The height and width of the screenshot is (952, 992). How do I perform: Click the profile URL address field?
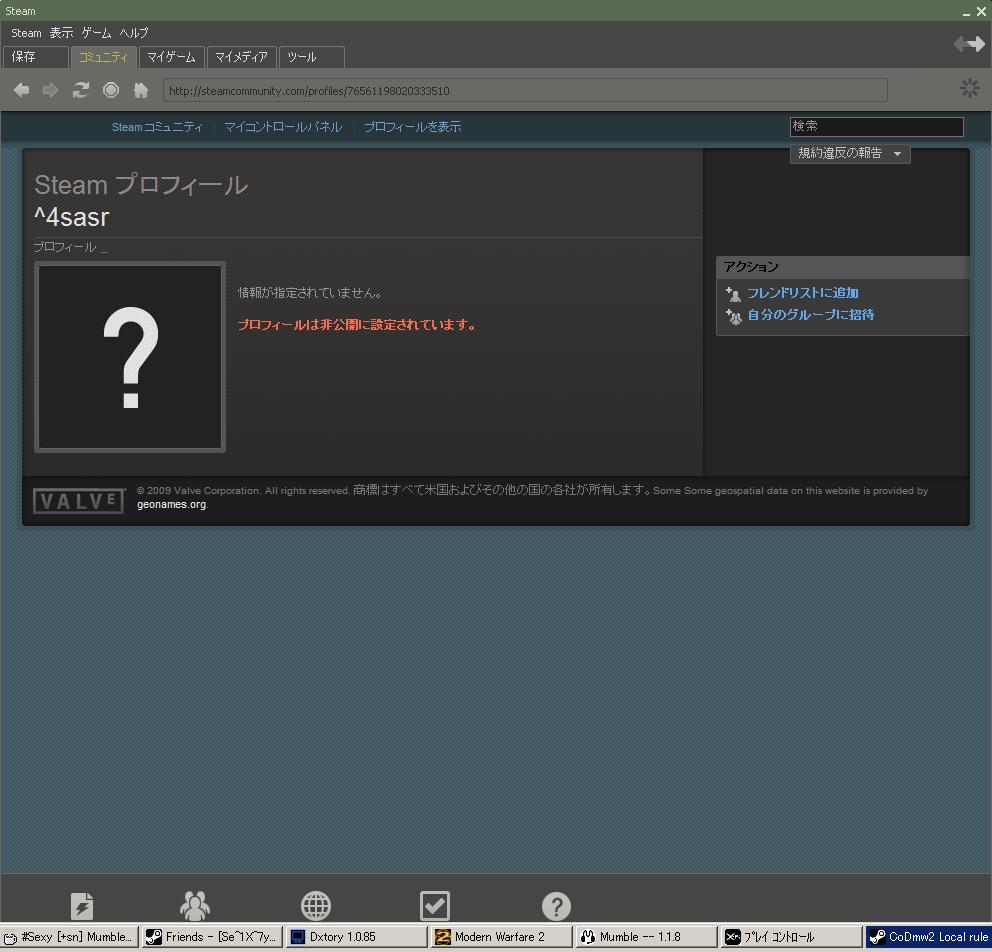(525, 90)
